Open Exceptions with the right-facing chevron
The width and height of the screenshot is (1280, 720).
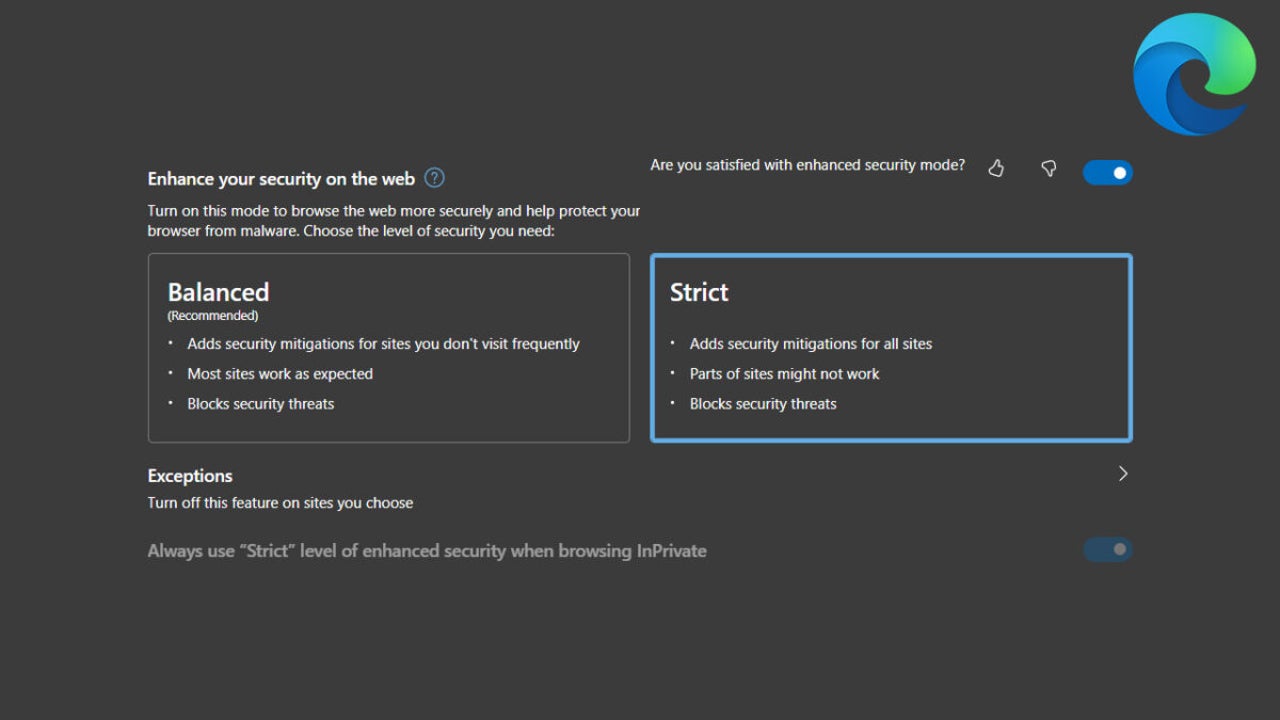tap(1122, 473)
